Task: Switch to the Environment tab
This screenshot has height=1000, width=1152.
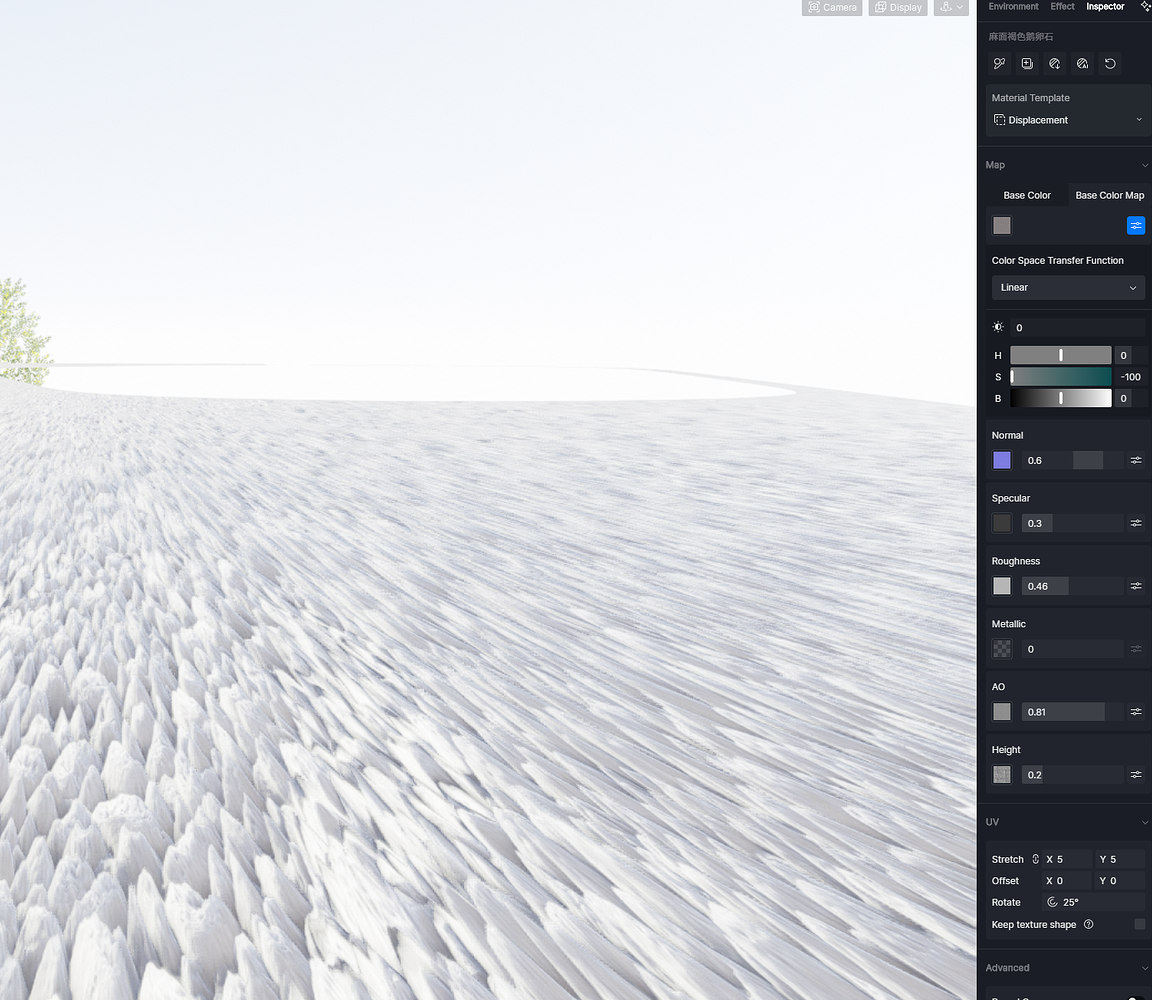Action: click(1012, 6)
